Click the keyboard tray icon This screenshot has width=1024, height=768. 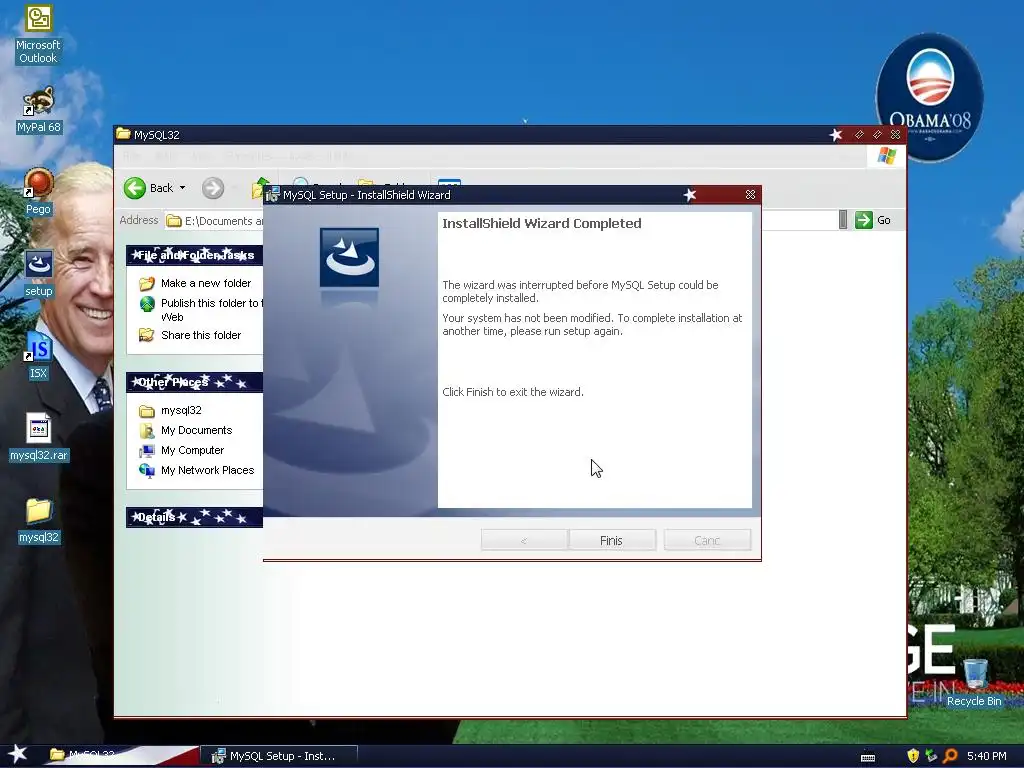[x=868, y=757]
